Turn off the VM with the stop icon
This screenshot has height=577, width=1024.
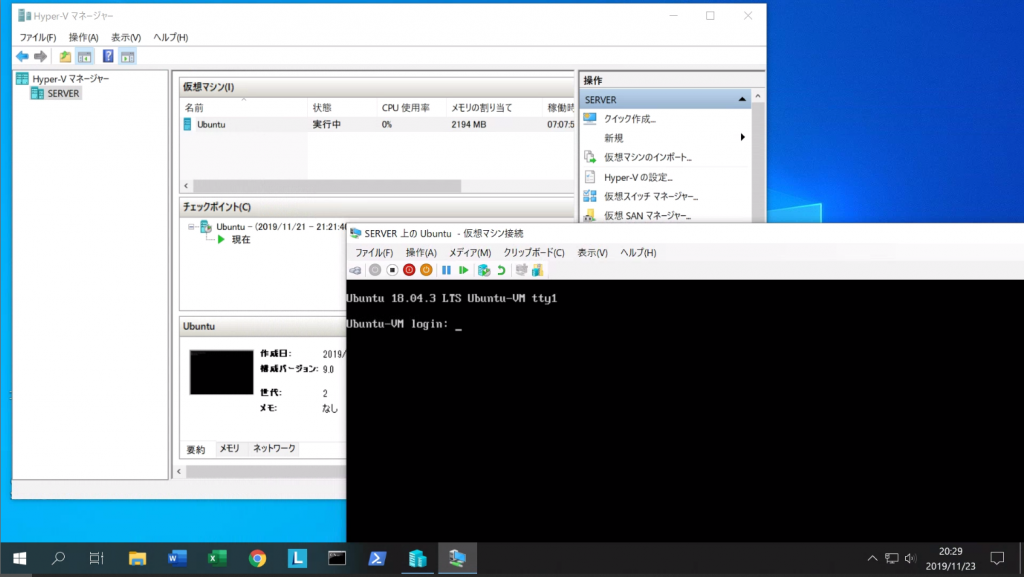click(x=392, y=270)
